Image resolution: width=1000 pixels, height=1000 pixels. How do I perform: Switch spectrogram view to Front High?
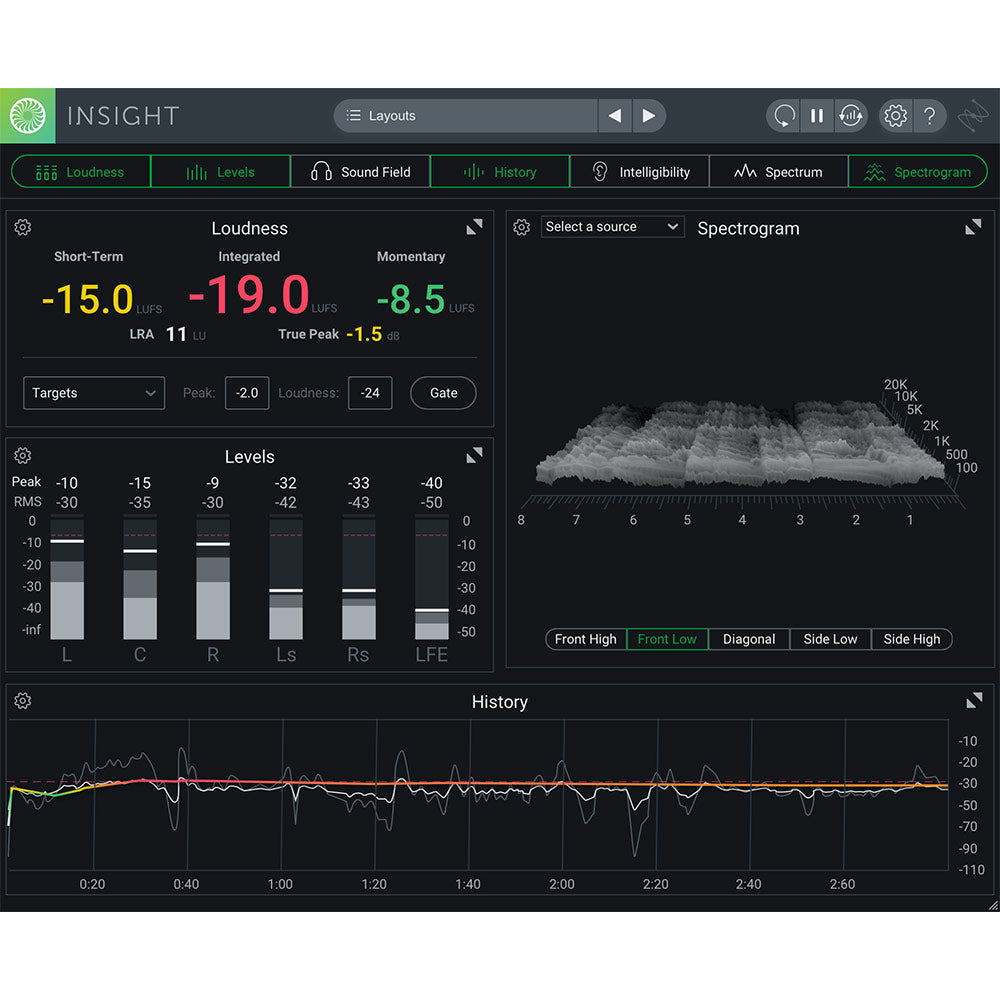(x=585, y=639)
